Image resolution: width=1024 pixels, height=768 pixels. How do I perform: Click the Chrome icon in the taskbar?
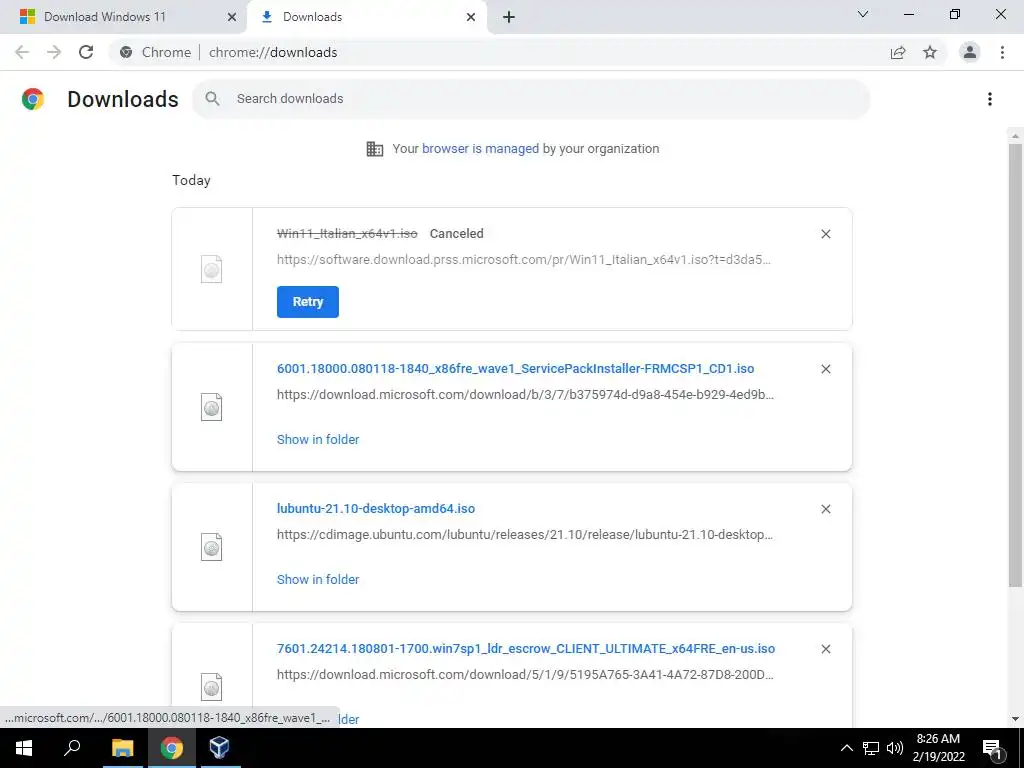click(x=172, y=748)
